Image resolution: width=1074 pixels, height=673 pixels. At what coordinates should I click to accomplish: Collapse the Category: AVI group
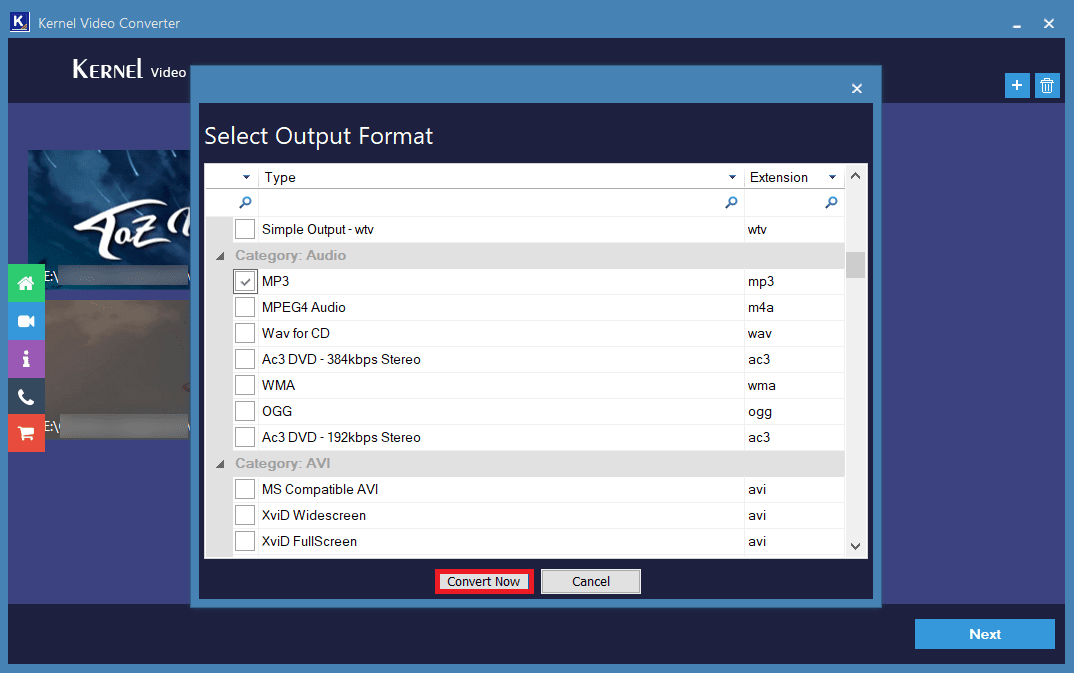tap(220, 464)
